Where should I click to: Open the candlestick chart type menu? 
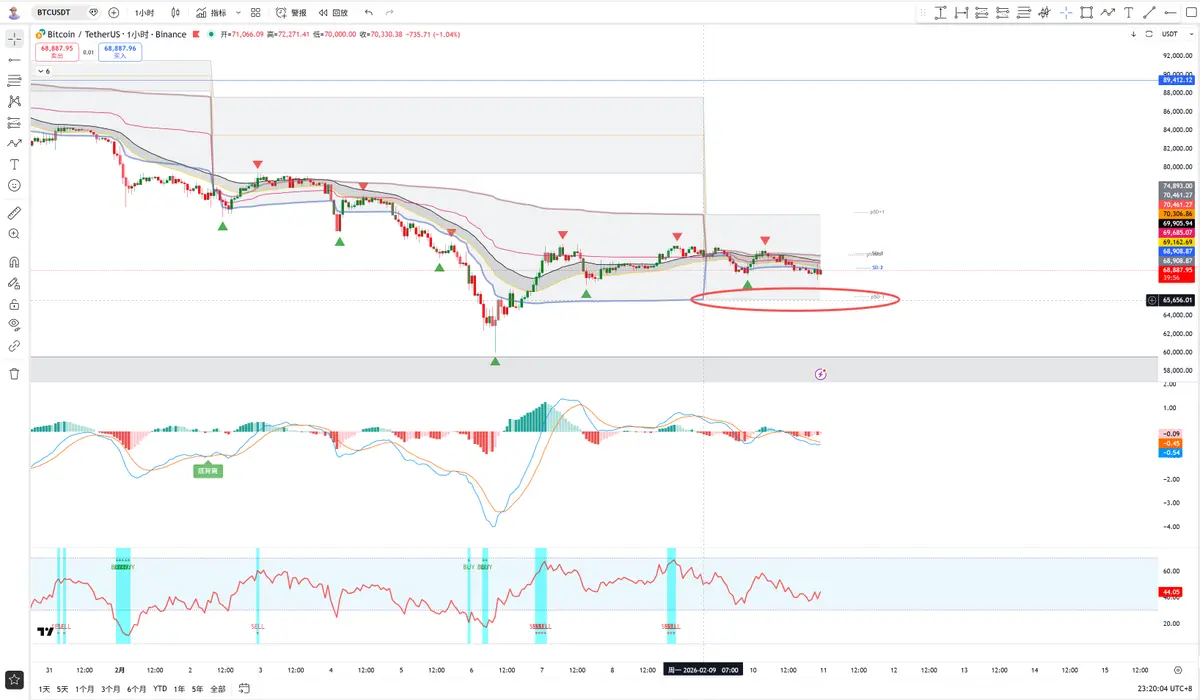coord(176,13)
